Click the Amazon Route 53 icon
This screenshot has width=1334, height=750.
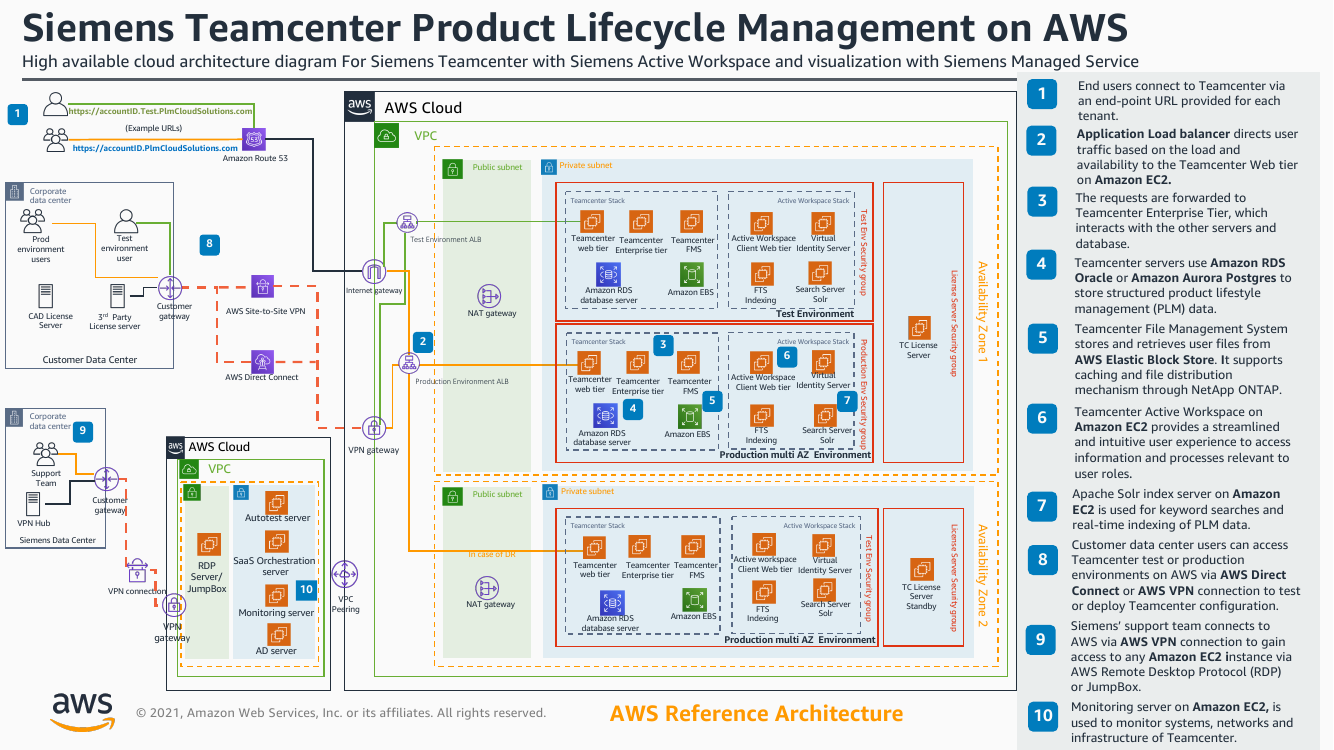(x=254, y=139)
